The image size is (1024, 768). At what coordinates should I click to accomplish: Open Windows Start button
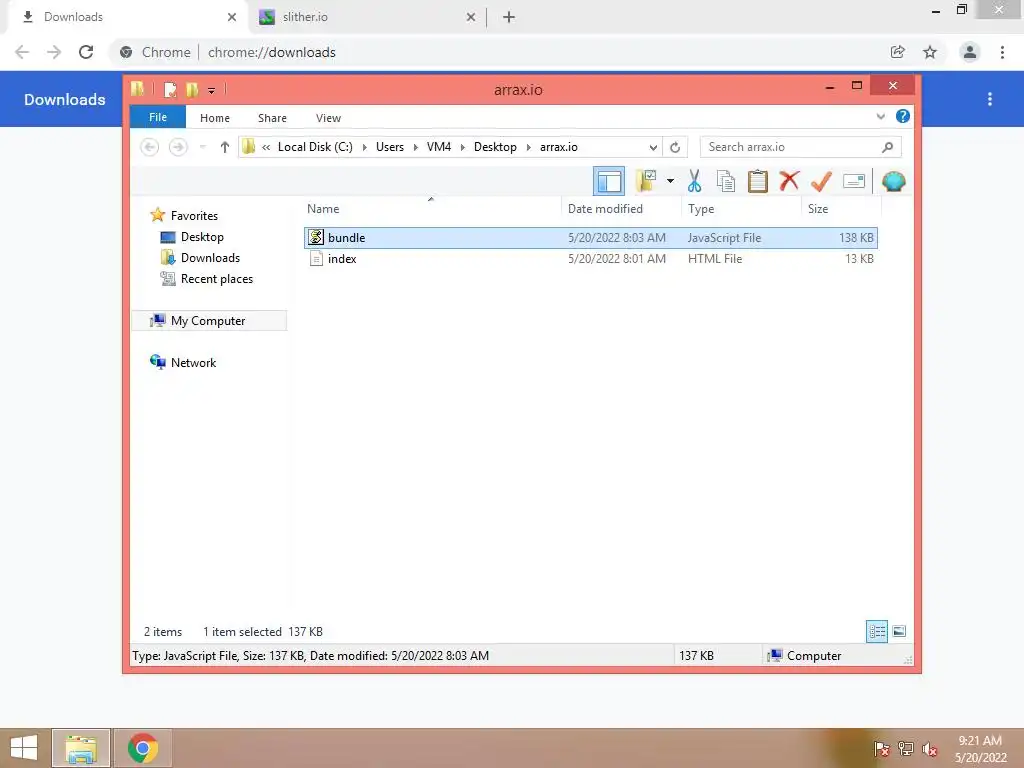[24, 748]
